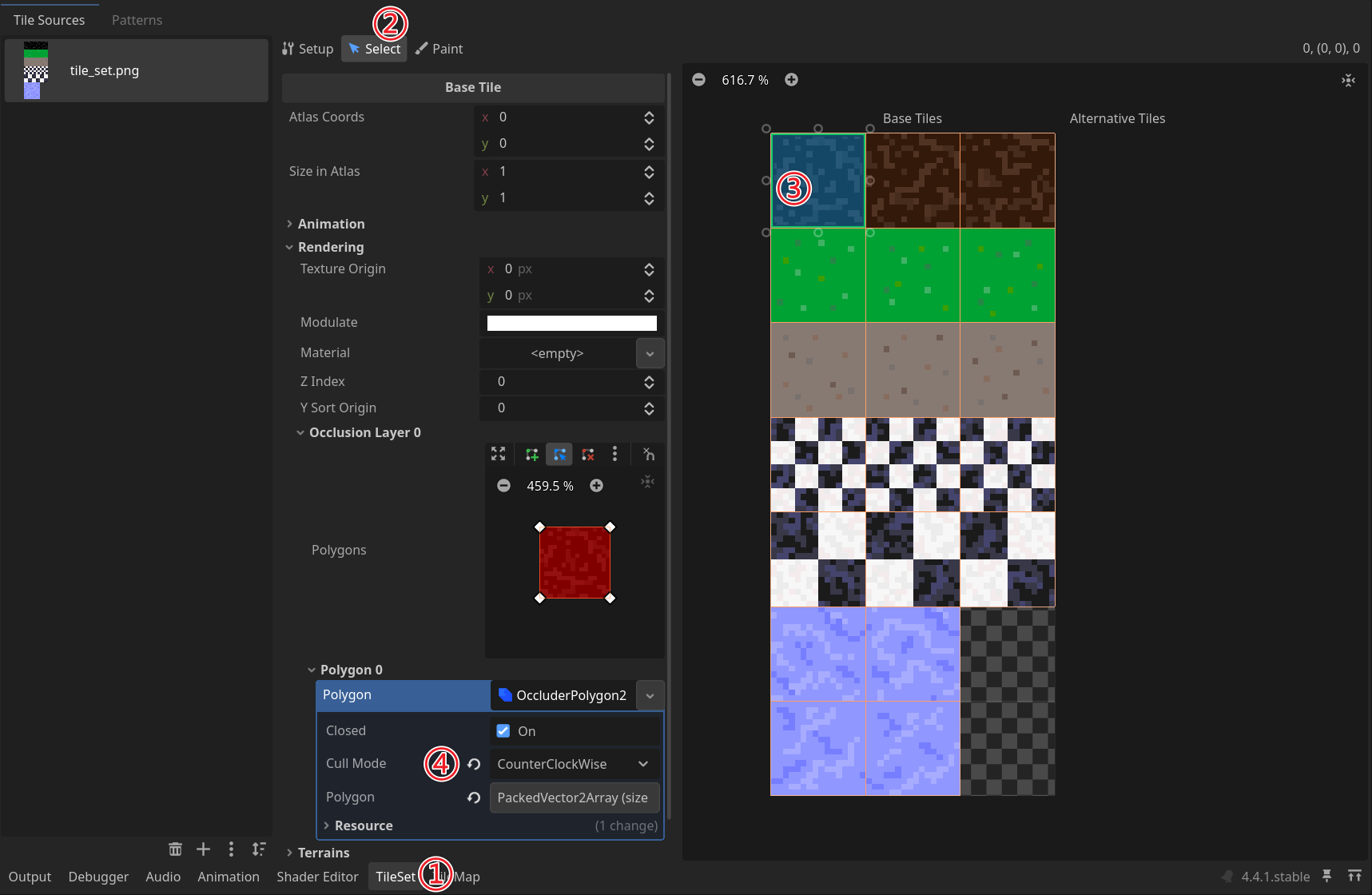Zoom in the polygon editor
Viewport: 1372px width, 895px height.
coord(596,486)
